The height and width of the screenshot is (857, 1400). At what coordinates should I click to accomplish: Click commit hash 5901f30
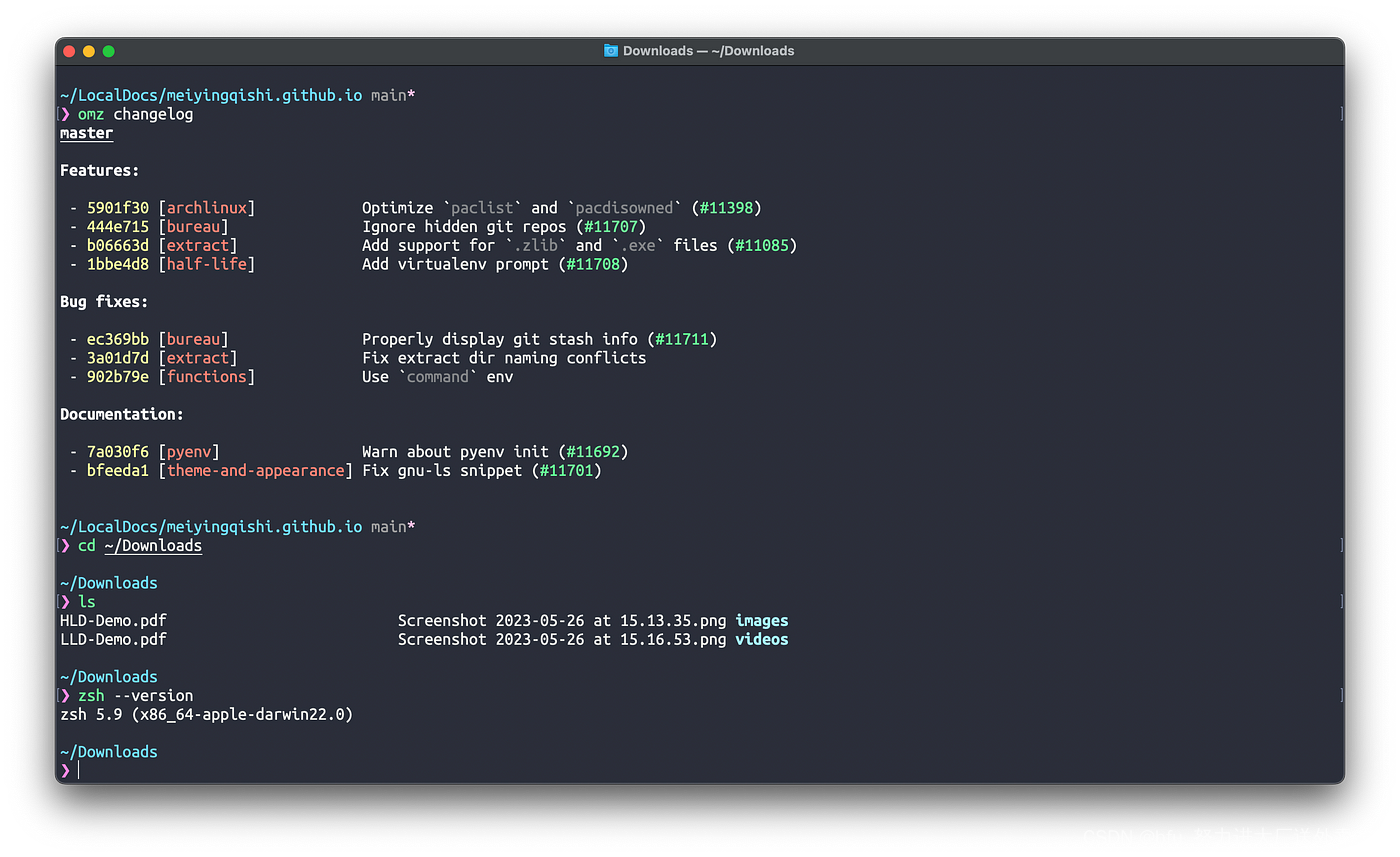[118, 208]
